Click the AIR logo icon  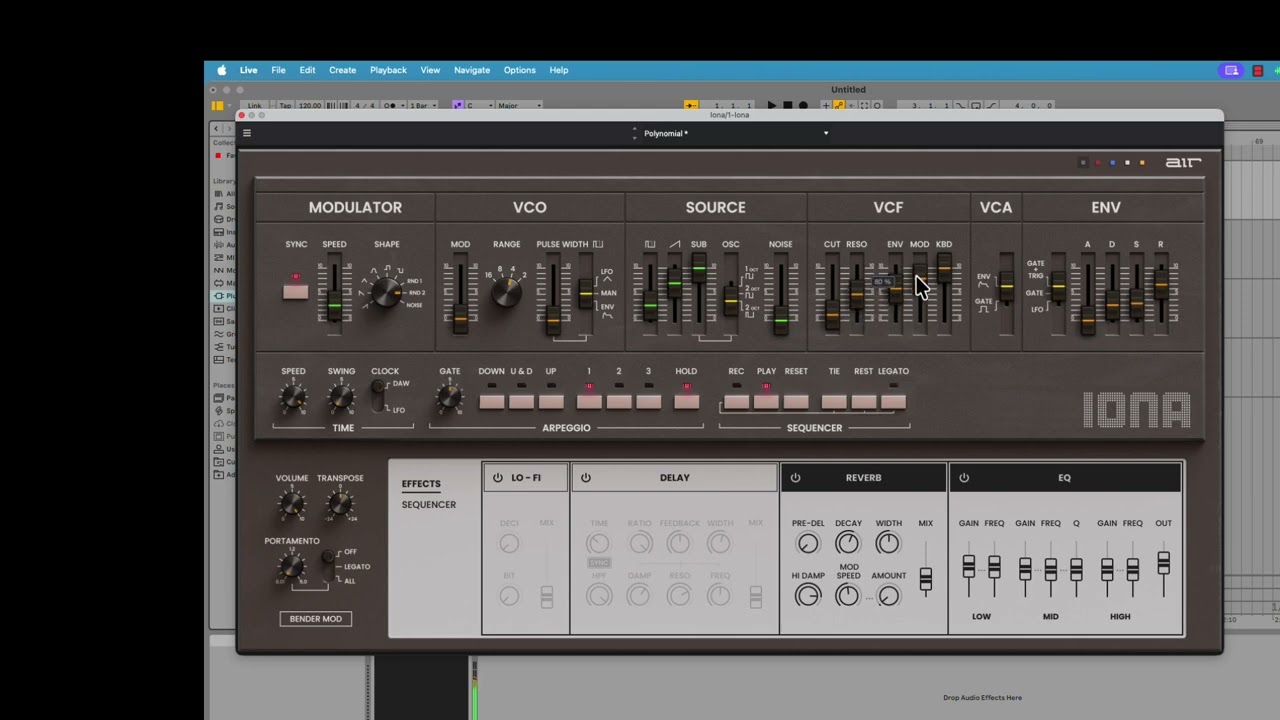tap(1183, 162)
